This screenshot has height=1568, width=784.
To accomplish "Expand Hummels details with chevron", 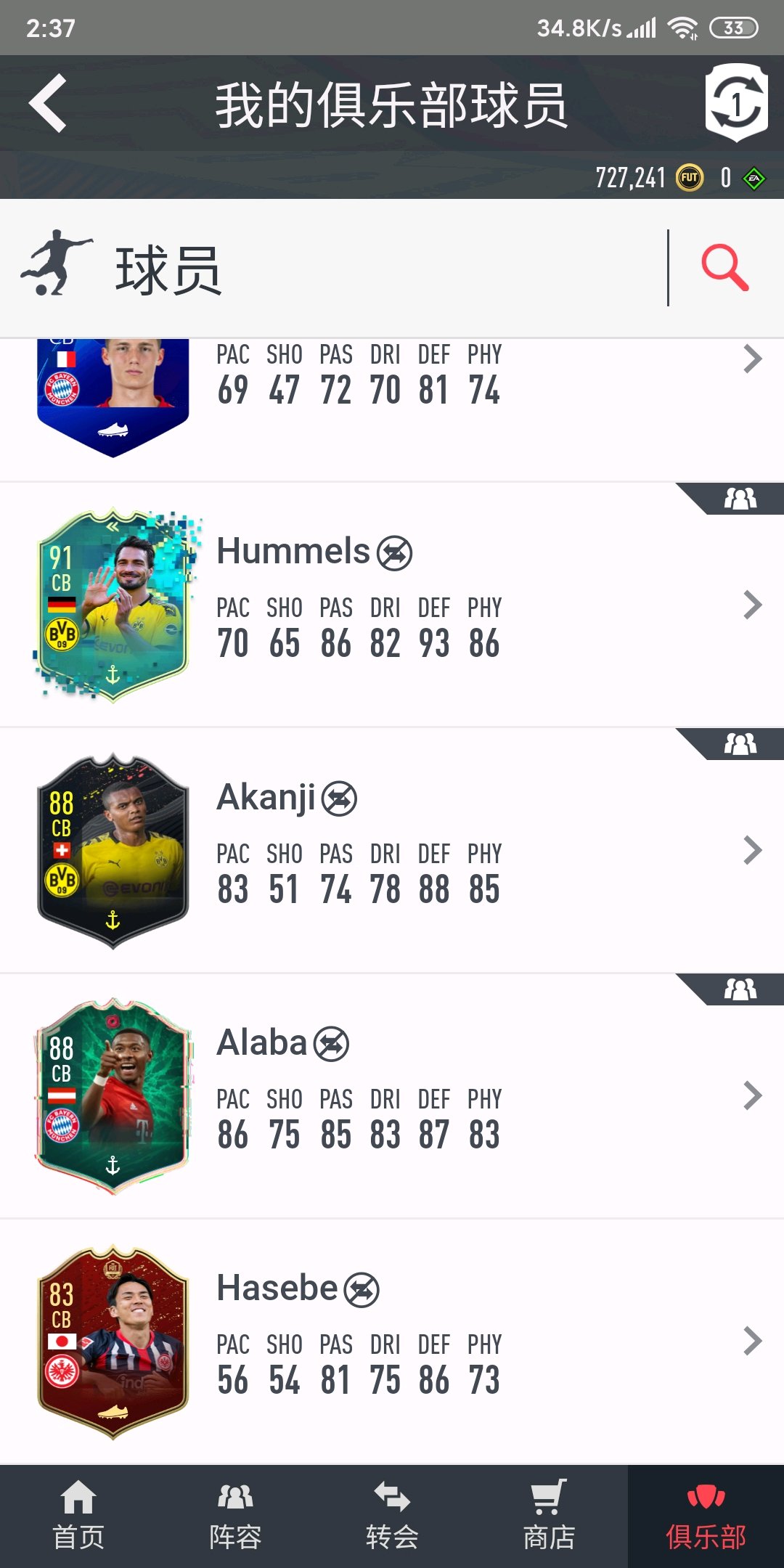I will [753, 605].
